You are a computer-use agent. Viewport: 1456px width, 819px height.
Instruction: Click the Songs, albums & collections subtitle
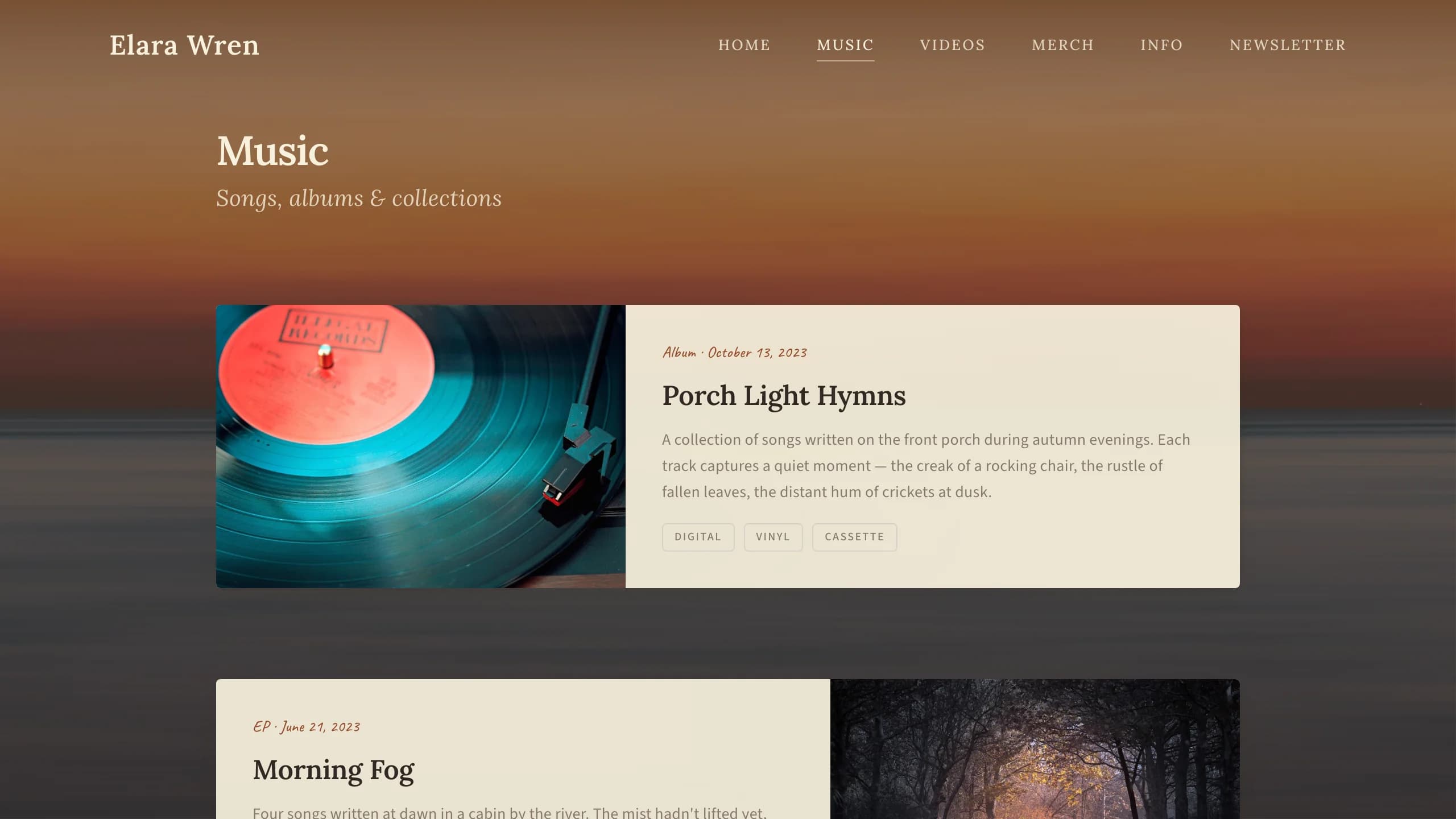[x=359, y=198]
